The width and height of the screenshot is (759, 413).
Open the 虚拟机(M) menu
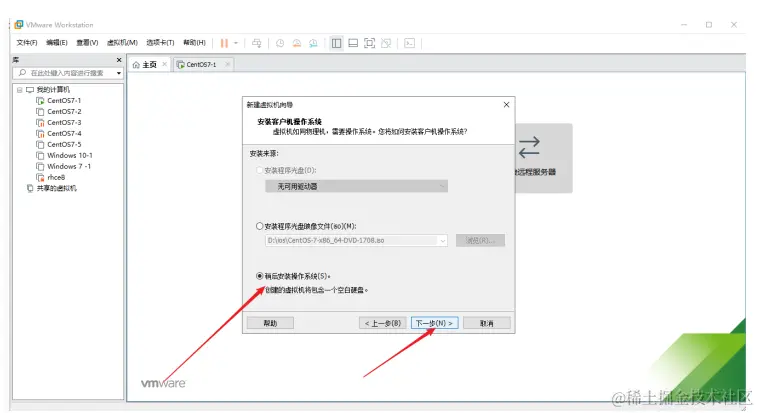coord(122,43)
